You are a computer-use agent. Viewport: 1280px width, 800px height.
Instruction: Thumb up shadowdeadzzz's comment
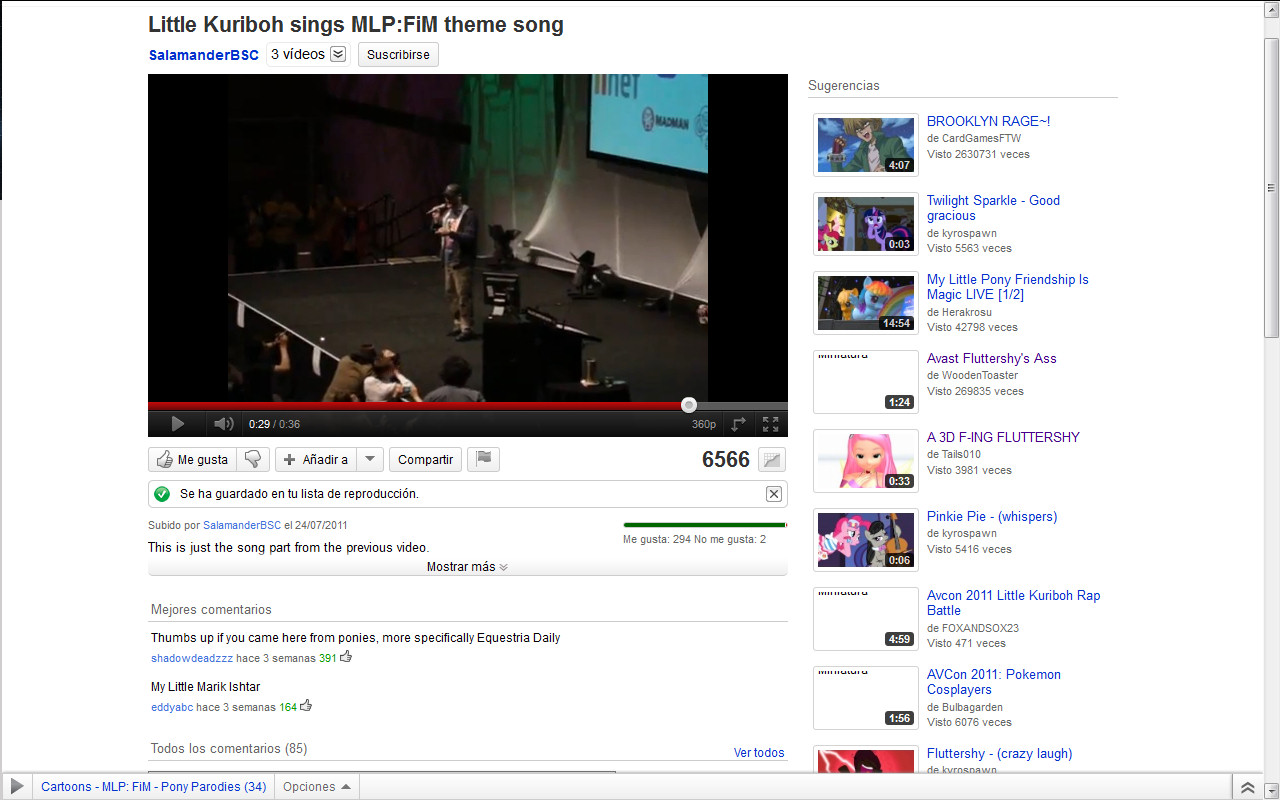click(346, 657)
